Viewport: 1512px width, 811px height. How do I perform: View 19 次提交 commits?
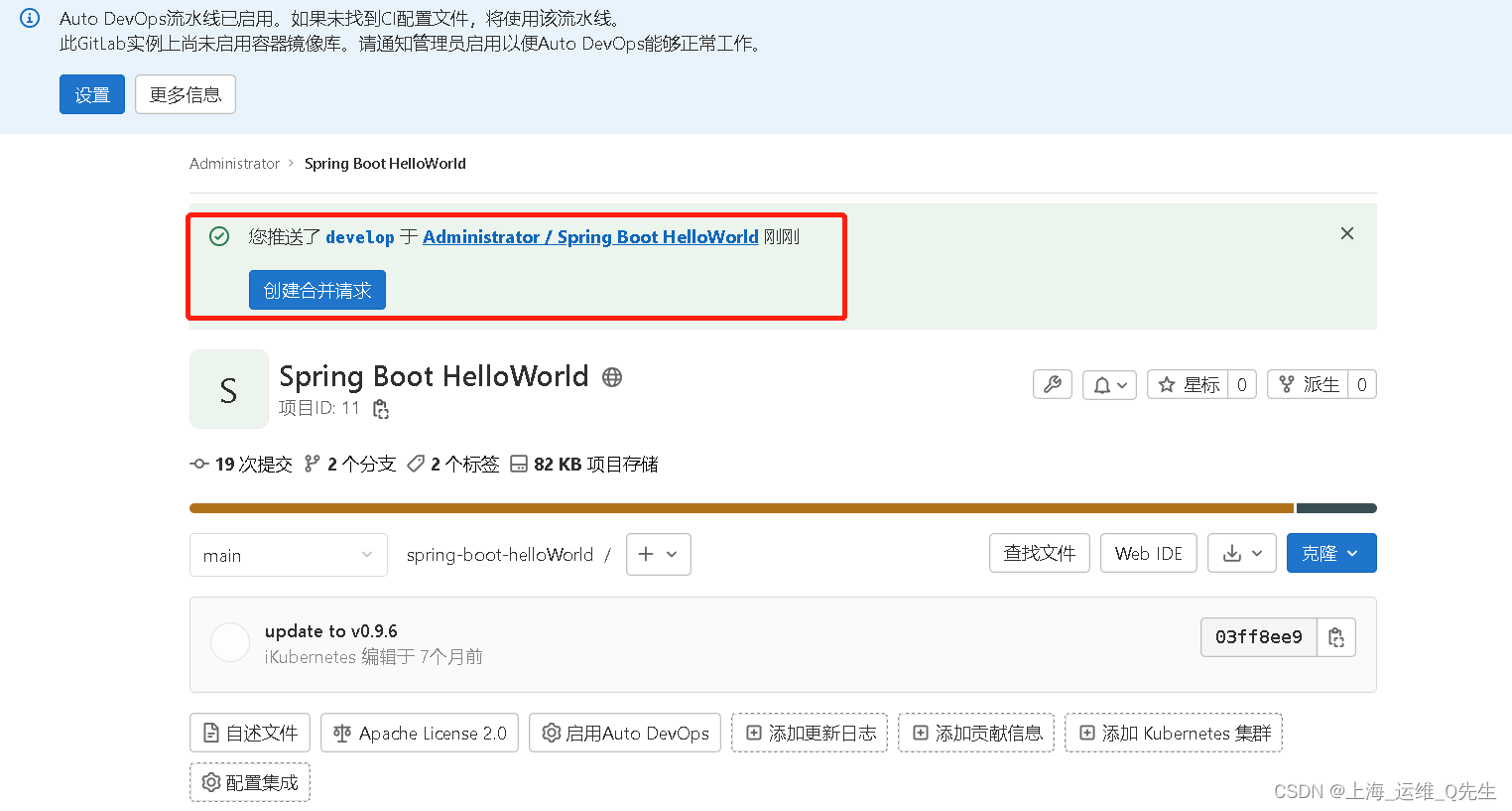click(241, 465)
